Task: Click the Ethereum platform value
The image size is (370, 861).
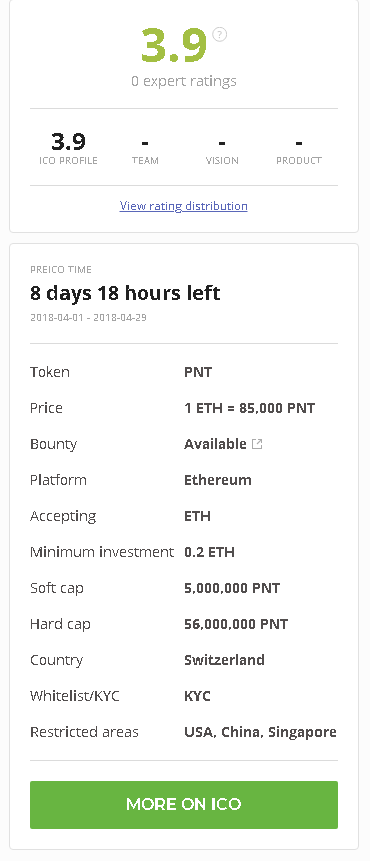Action: tap(218, 480)
